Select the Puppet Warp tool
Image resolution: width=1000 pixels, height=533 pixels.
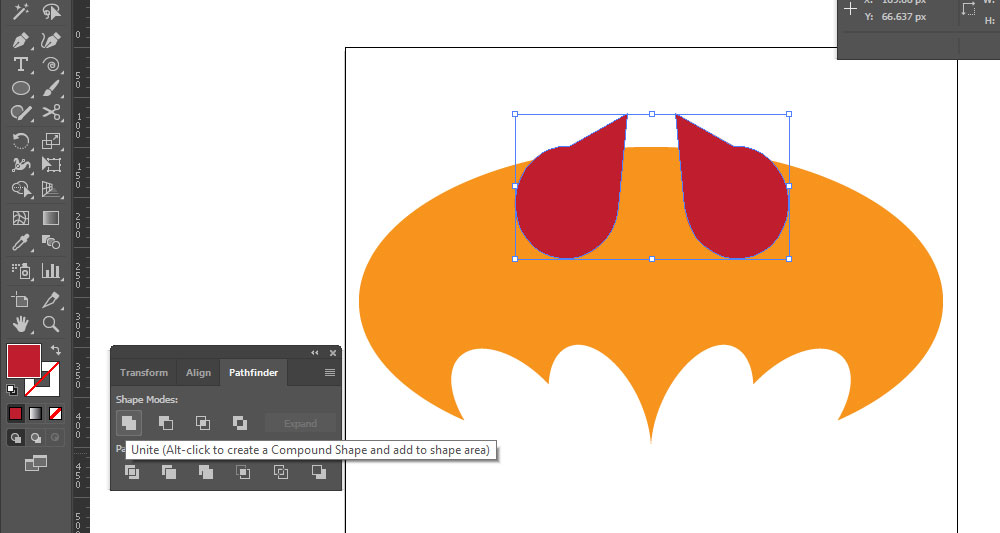20,164
